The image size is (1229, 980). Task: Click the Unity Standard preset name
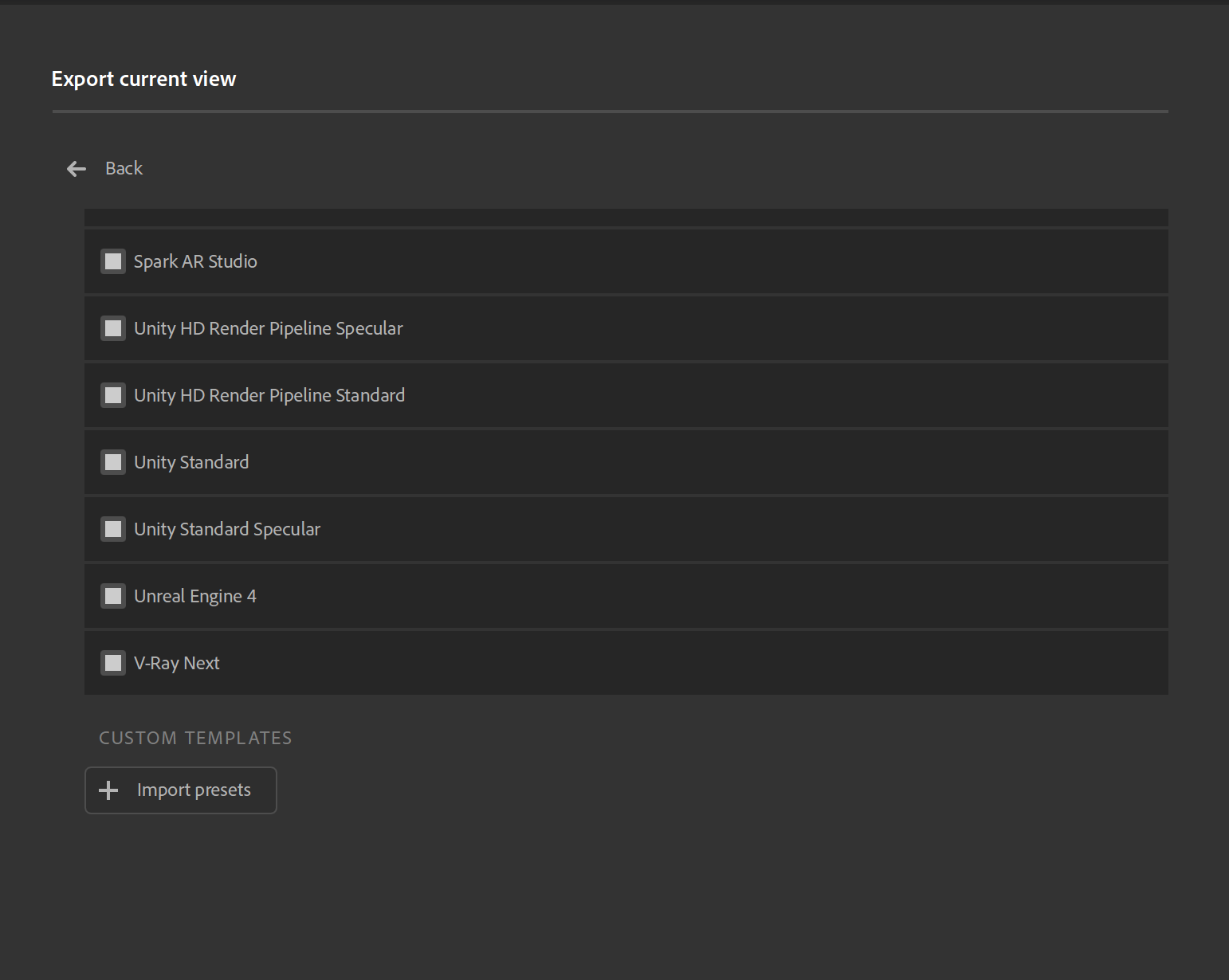191,462
